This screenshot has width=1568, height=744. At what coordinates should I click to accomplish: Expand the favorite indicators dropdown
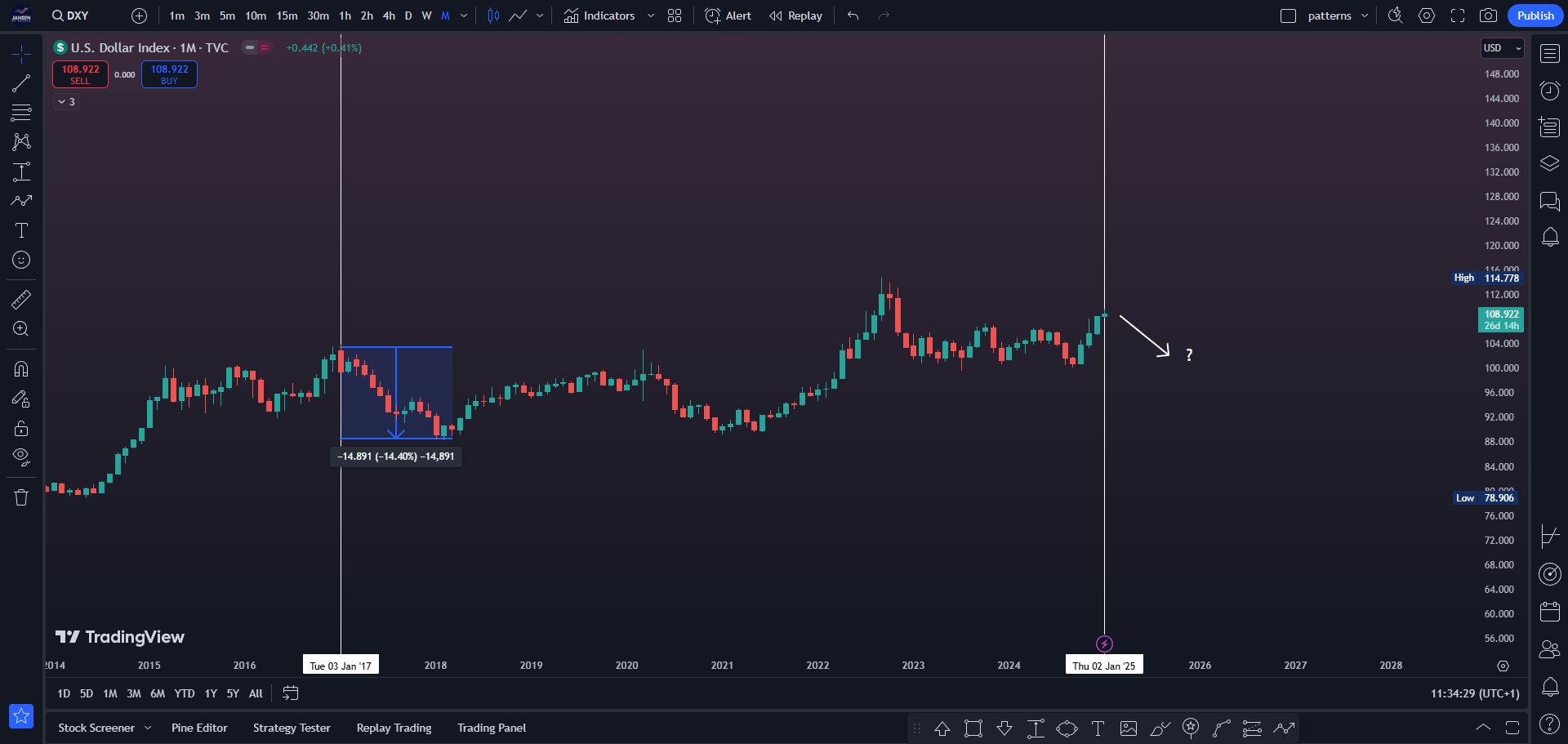coord(651,16)
